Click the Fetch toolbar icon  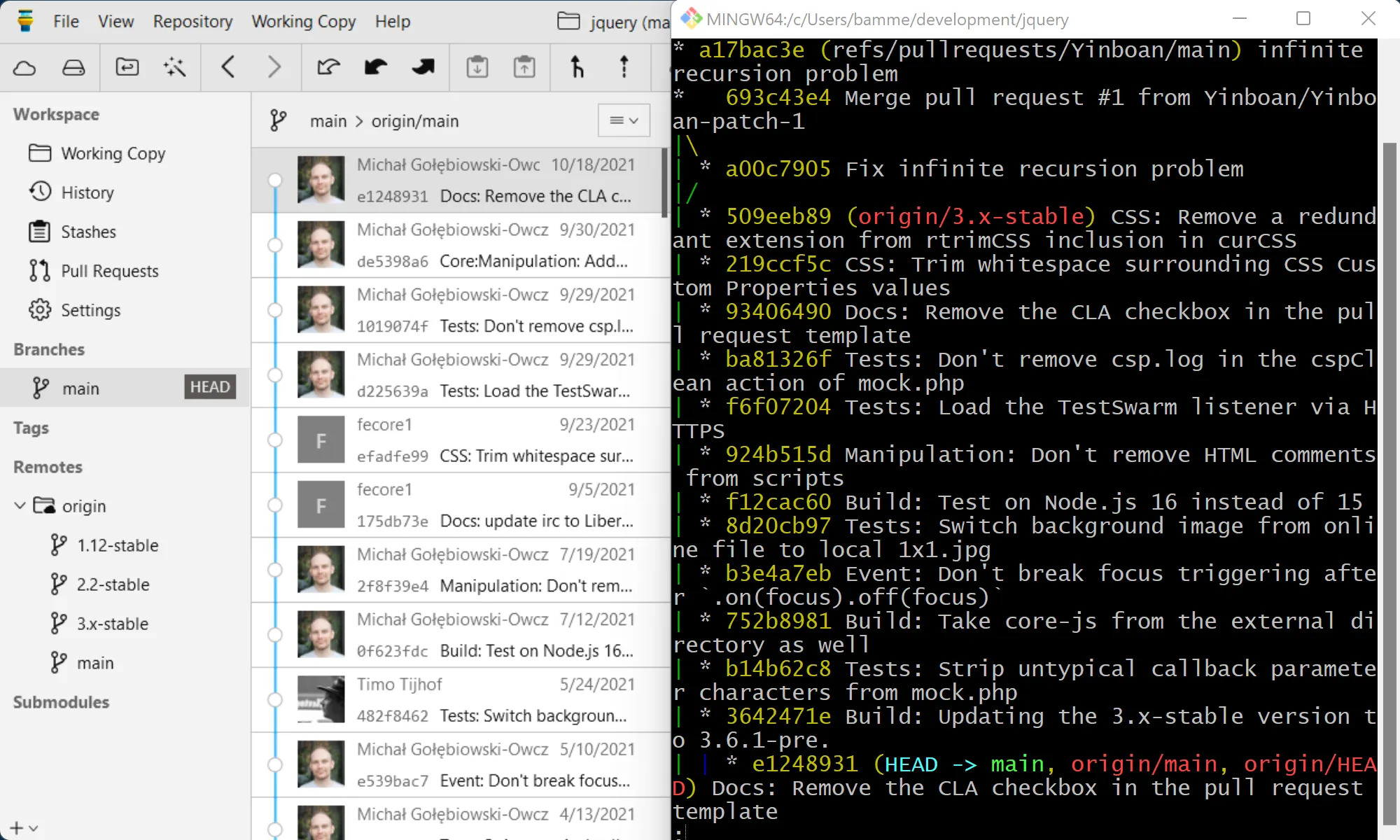328,67
